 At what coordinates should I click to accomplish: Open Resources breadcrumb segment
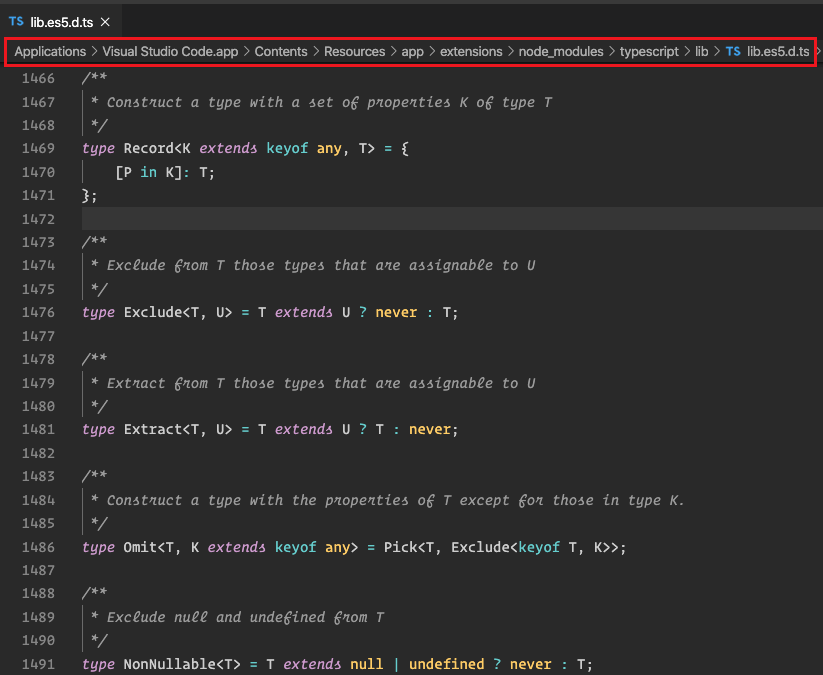coord(354,51)
